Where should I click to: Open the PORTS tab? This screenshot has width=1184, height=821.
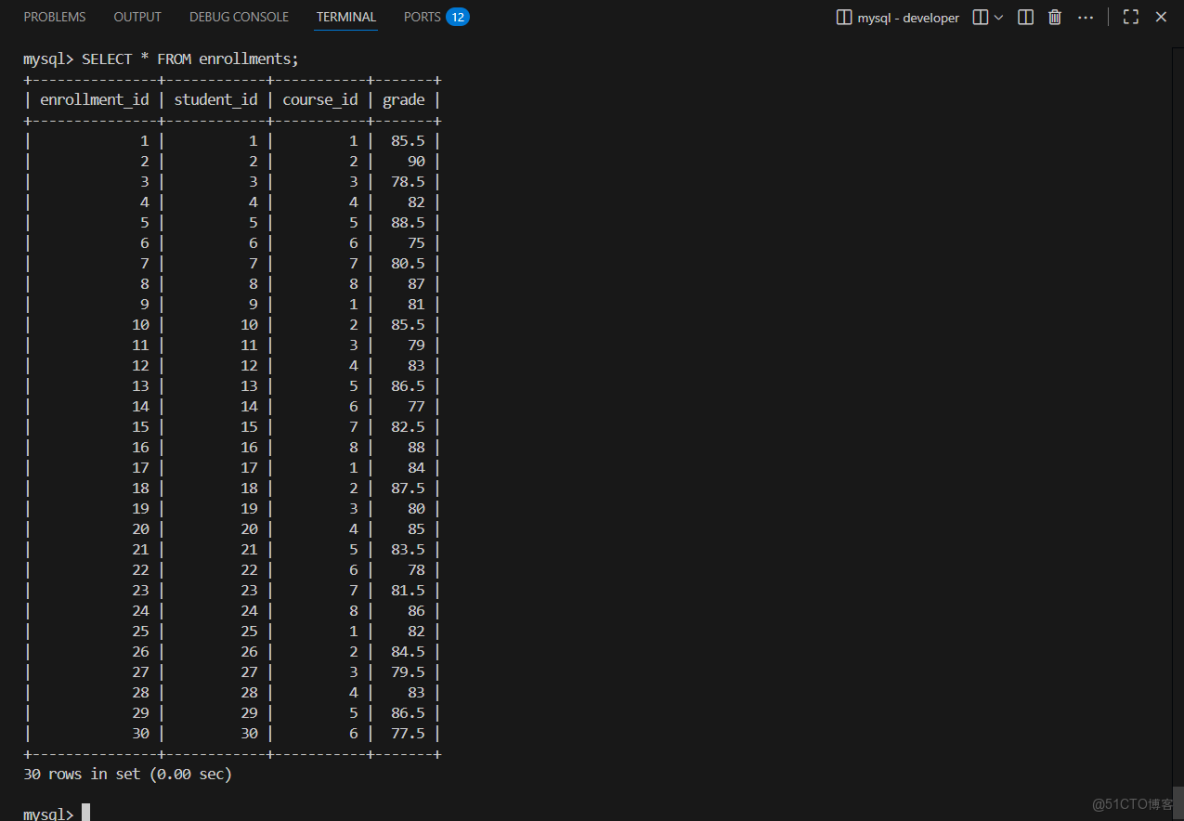click(422, 17)
